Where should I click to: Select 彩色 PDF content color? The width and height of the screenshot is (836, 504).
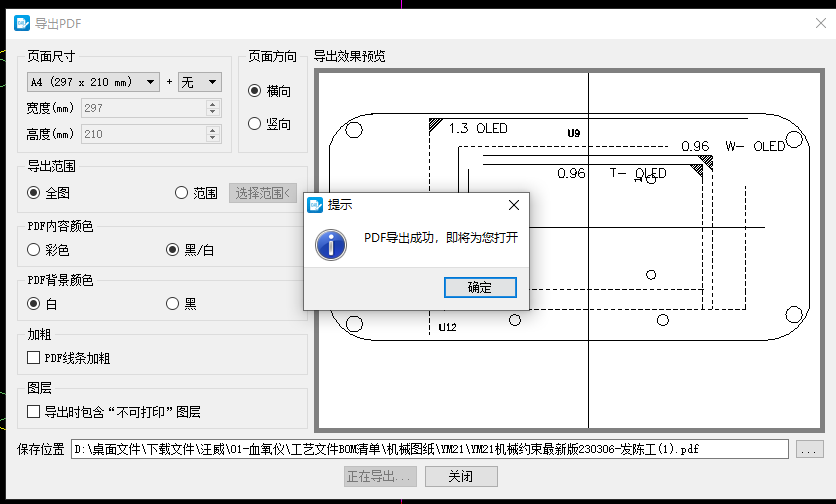click(x=48, y=250)
